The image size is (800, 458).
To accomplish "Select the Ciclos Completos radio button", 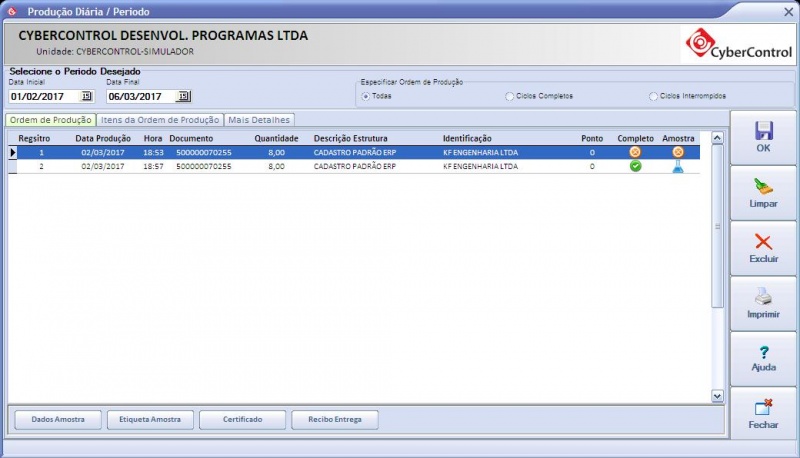I will coord(509,96).
